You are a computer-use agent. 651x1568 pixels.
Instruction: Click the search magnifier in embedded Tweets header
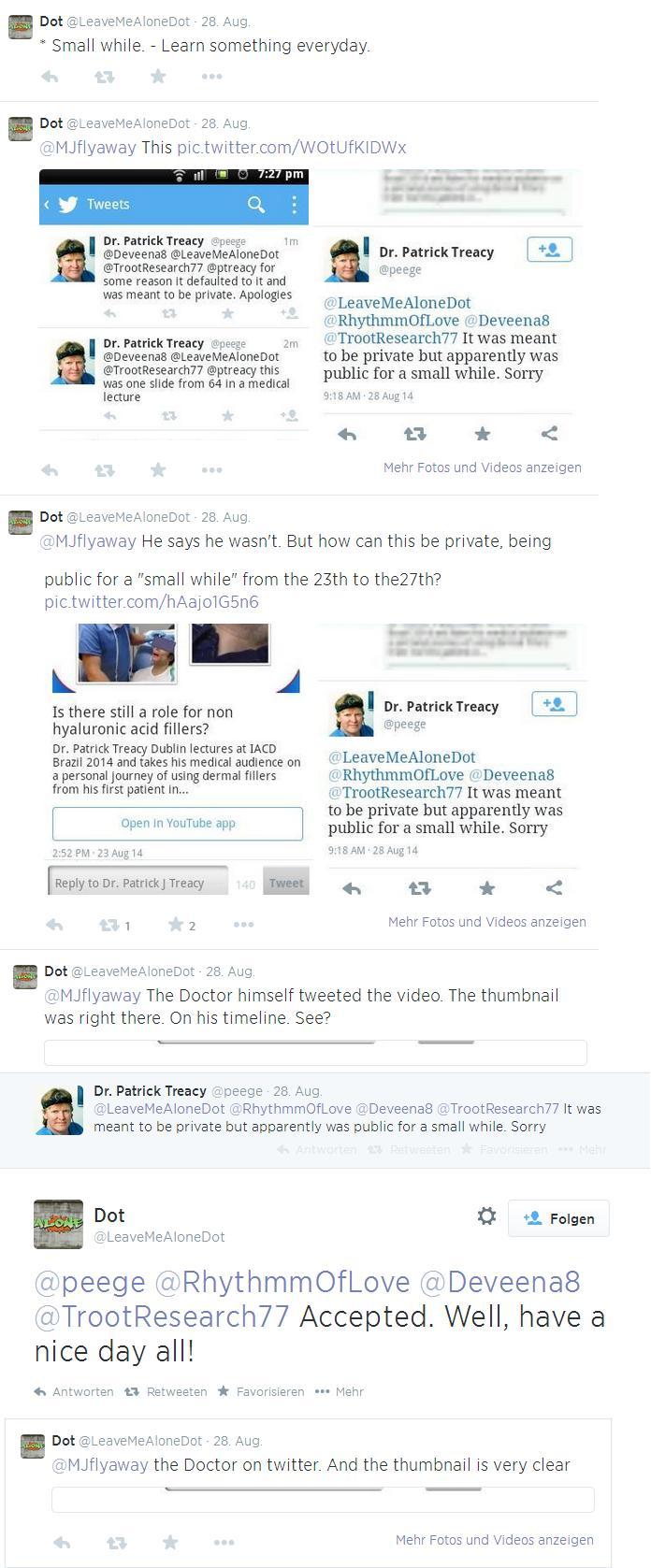click(x=255, y=204)
